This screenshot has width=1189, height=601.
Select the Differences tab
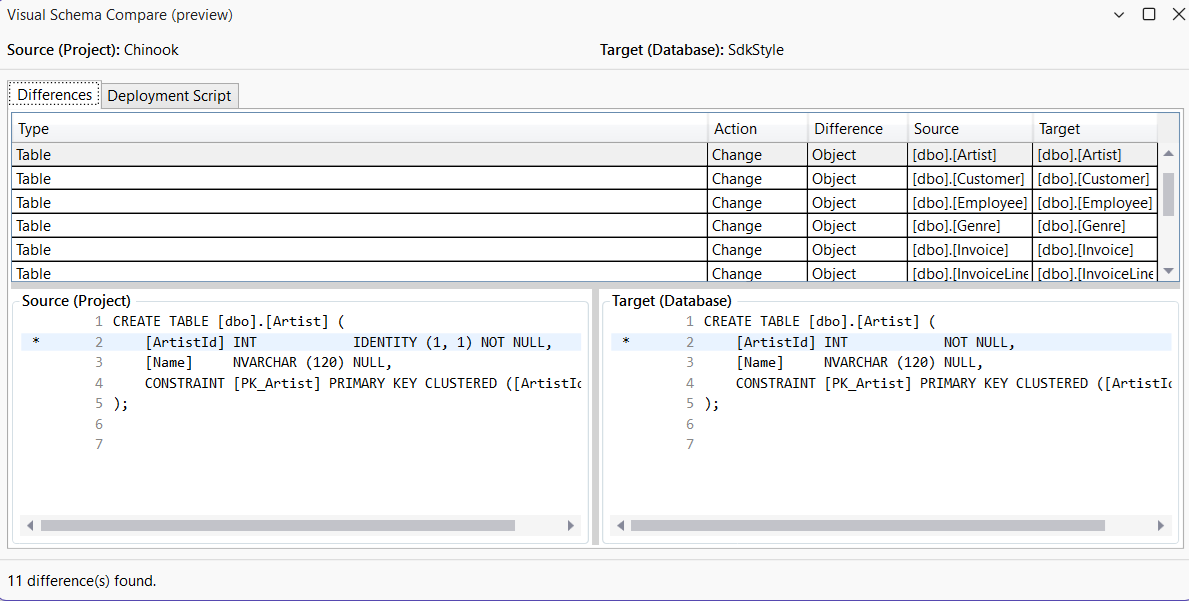(53, 94)
